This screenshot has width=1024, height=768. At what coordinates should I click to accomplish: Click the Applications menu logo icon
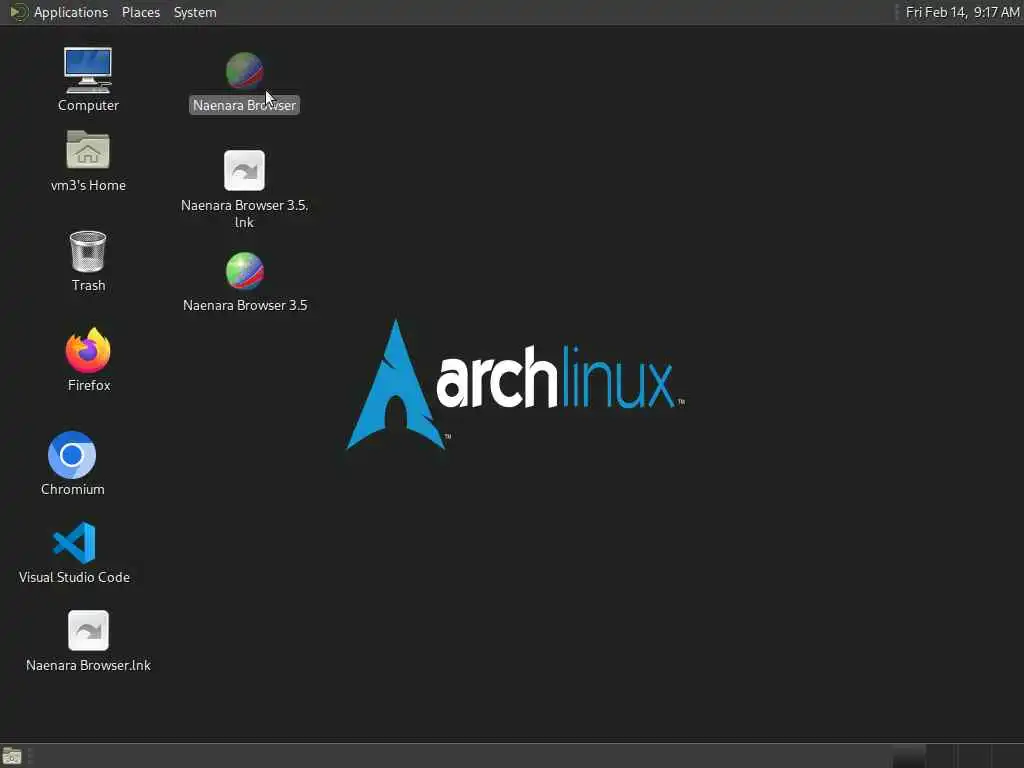[18, 12]
